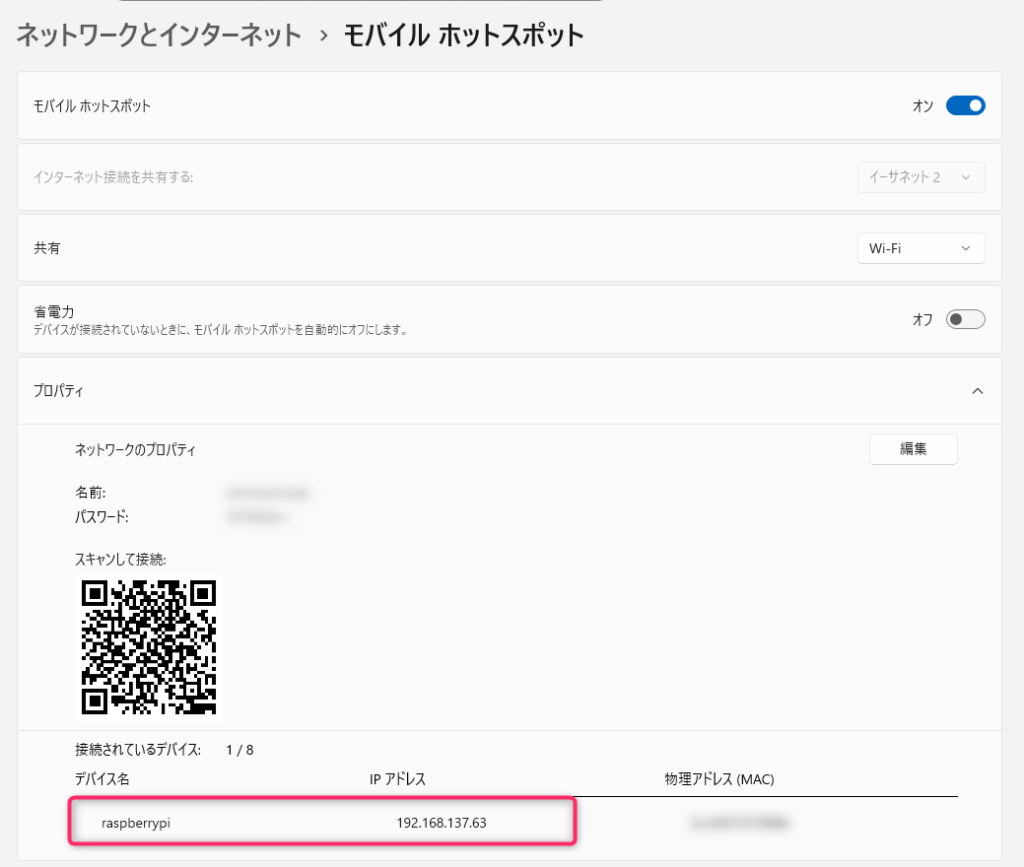Click the 物理アドレス (MAC) column header
Image resolution: width=1024 pixels, height=867 pixels.
click(x=719, y=779)
